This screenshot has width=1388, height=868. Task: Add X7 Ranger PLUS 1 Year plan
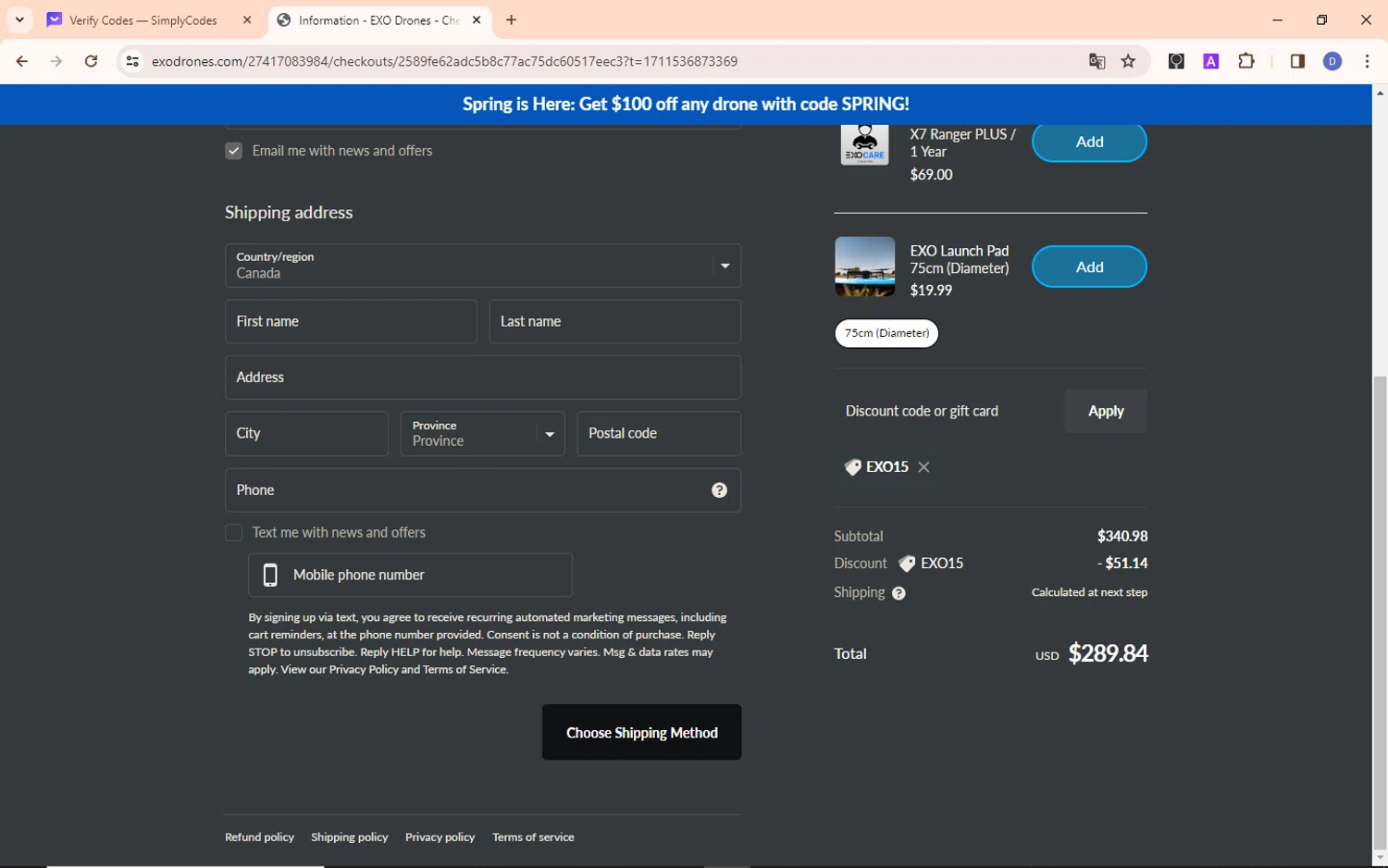1089,142
